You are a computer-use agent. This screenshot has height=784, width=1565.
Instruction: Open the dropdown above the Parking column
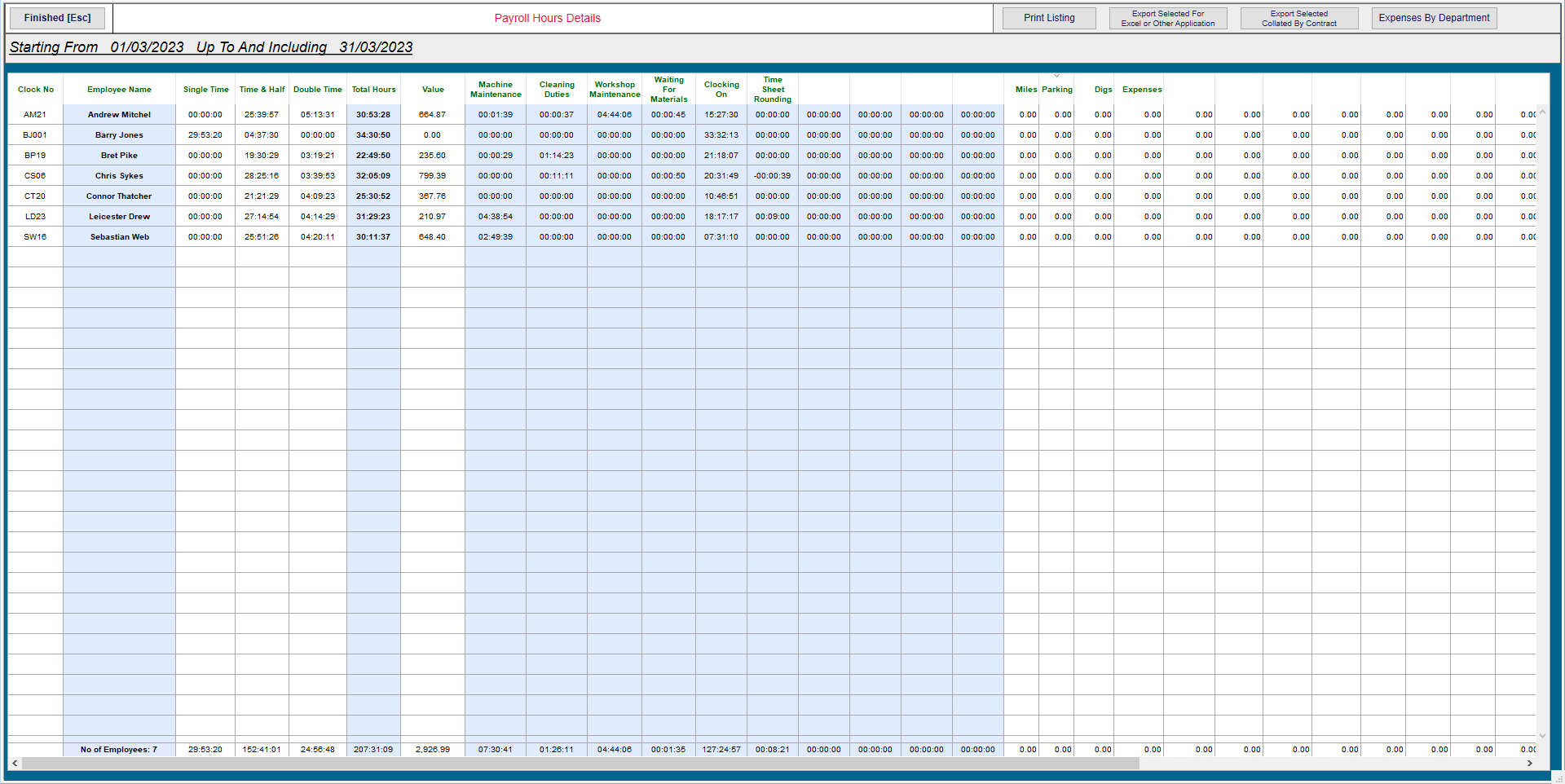[x=1057, y=74]
